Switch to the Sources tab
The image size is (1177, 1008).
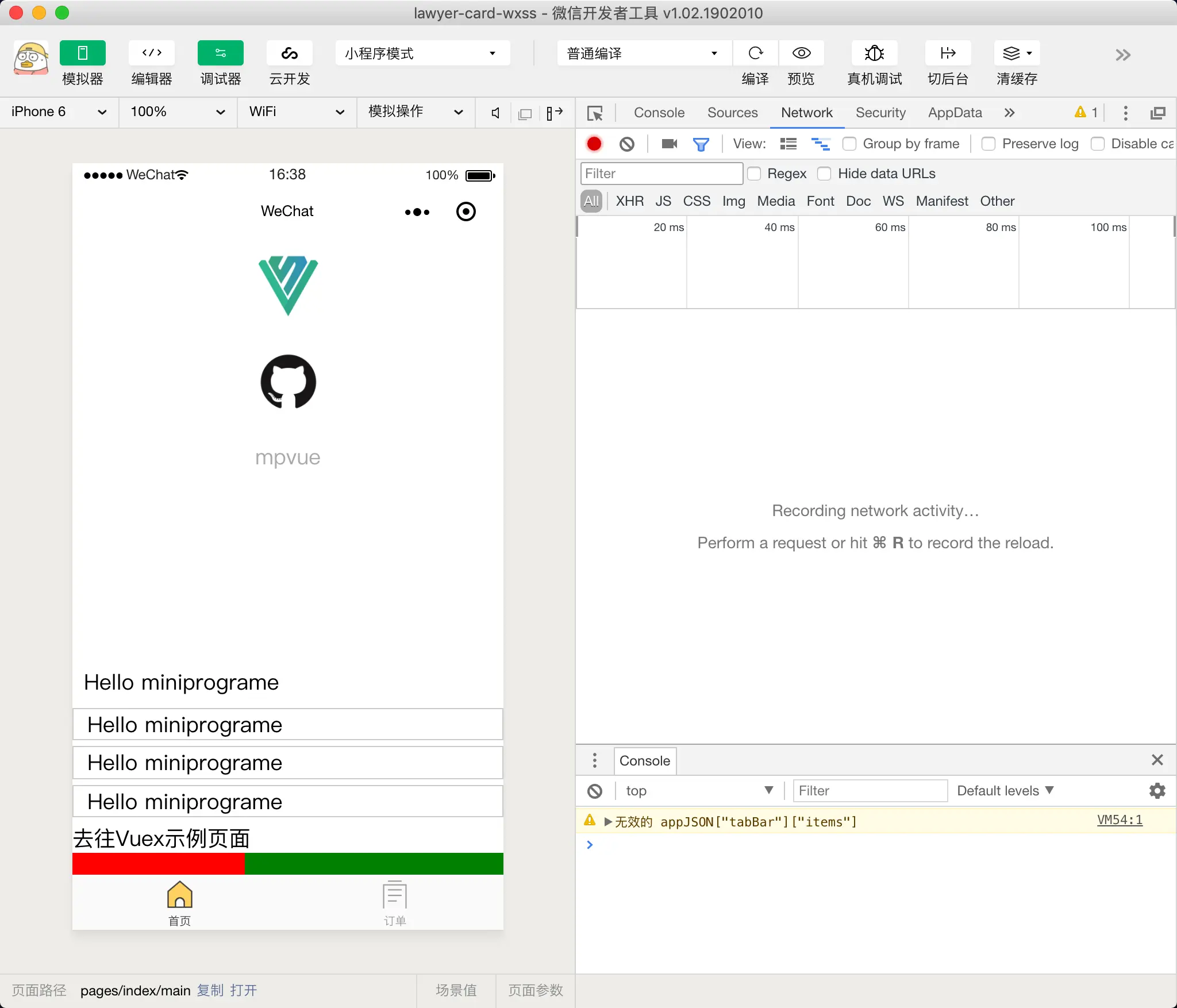(732, 113)
